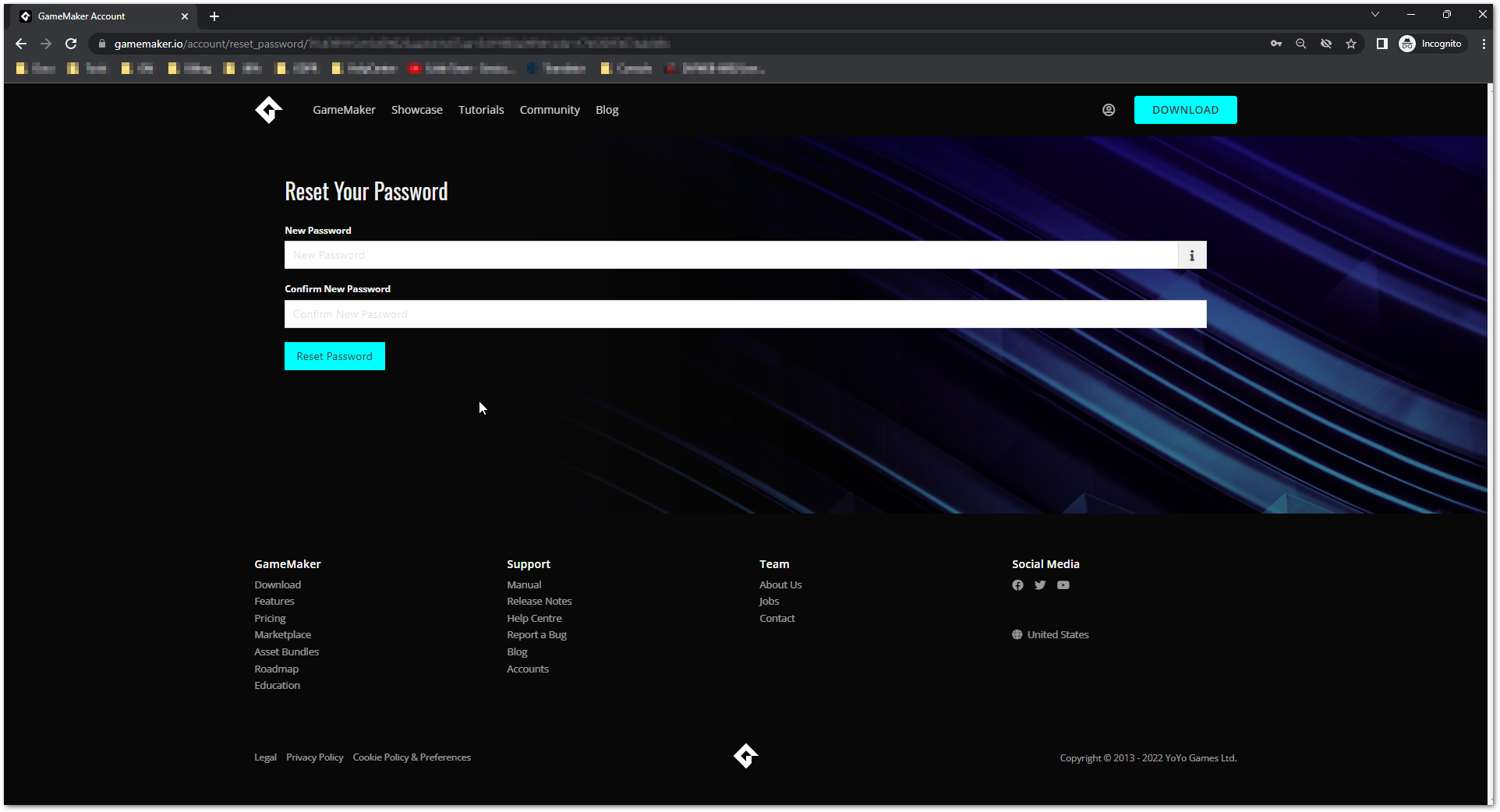Open the Showcase menu item
Screen dimensions: 1500x812
point(416,110)
